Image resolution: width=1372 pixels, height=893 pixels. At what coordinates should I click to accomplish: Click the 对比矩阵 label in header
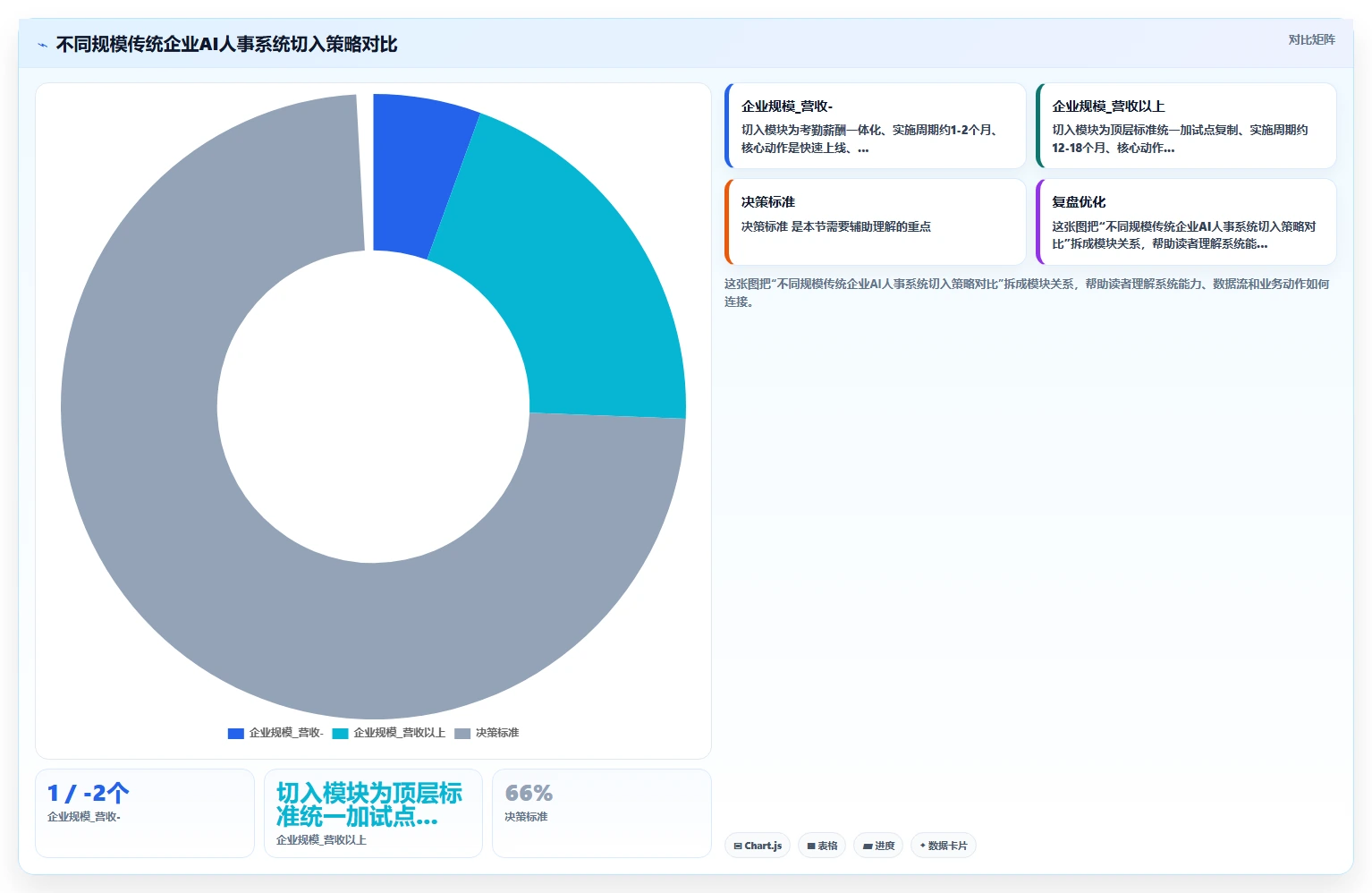[x=1311, y=39]
